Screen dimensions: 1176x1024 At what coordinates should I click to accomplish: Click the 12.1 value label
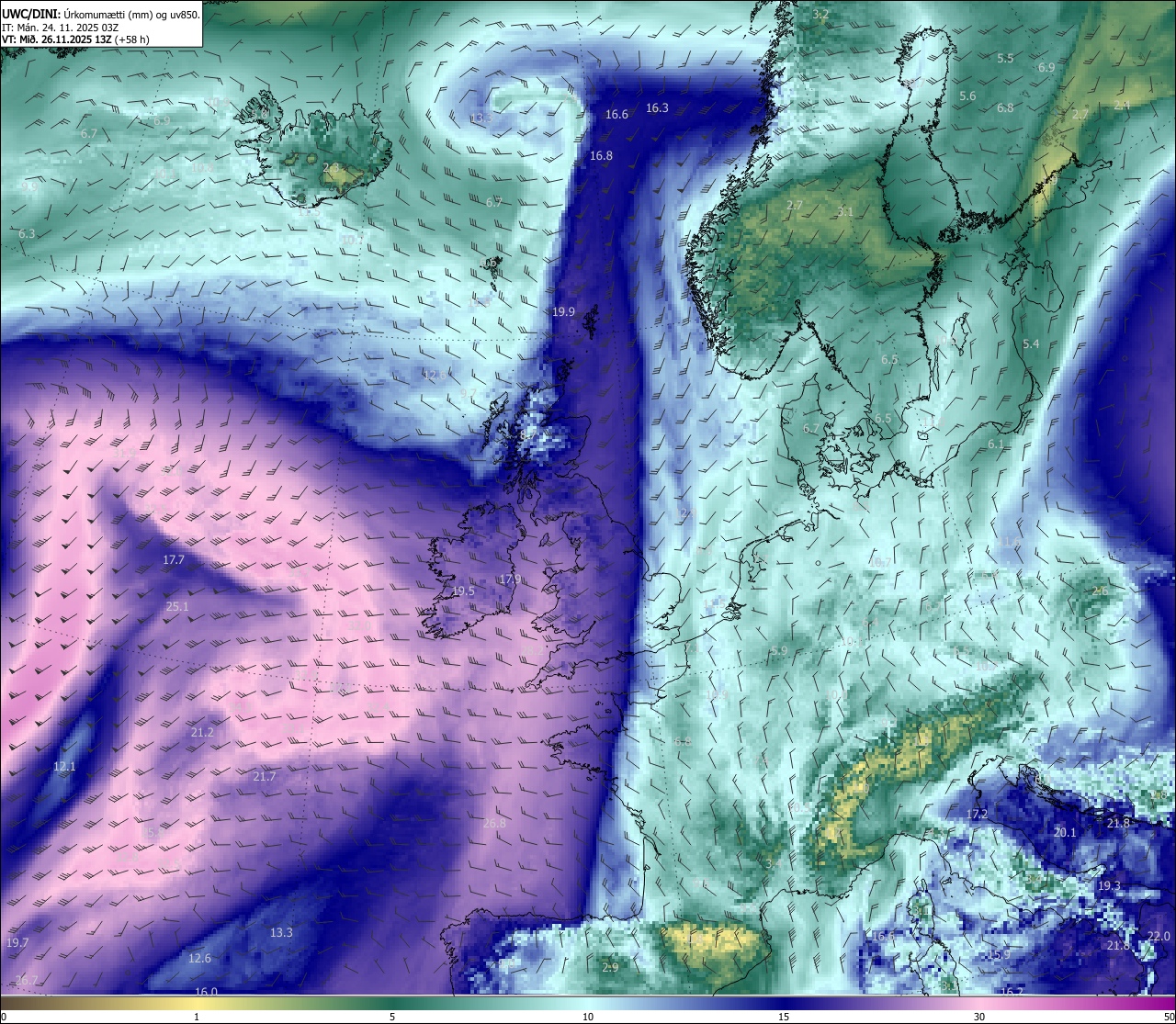(64, 766)
